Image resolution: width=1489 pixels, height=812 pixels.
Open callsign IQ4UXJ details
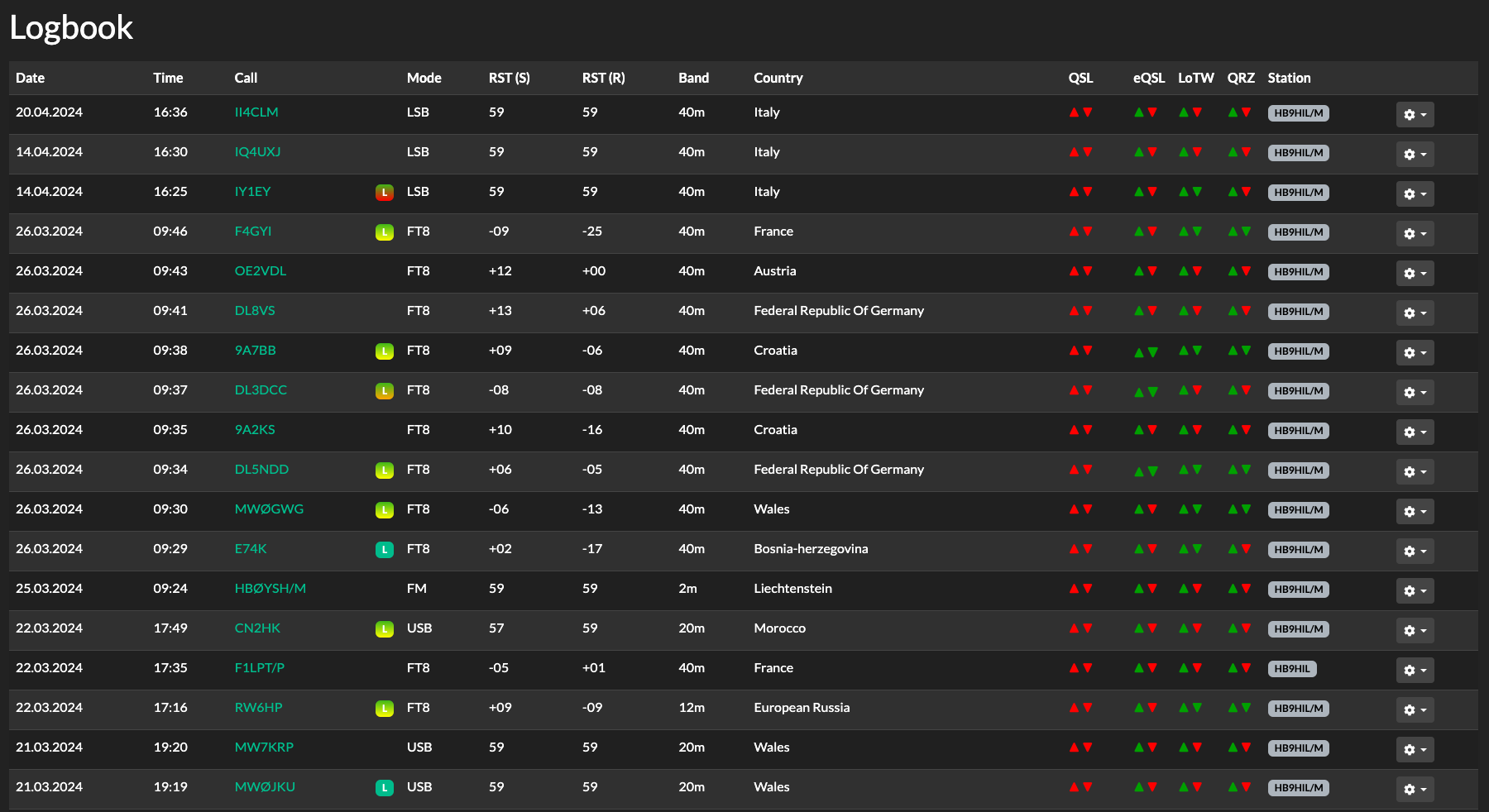257,152
